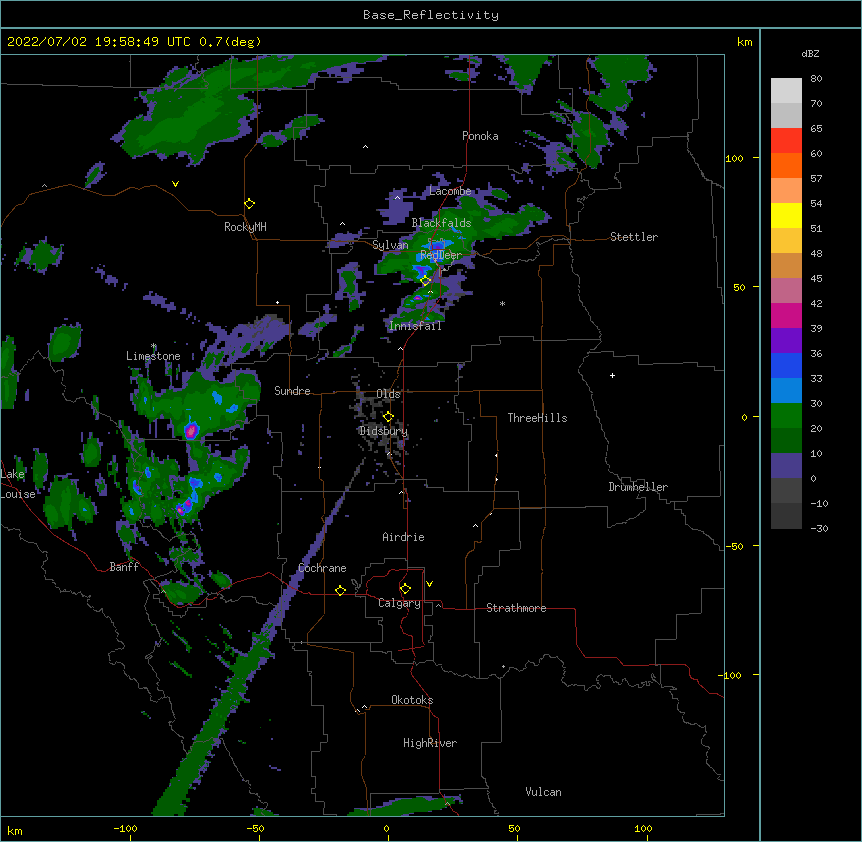Click the RockyMH label
This screenshot has height=842, width=862.
click(x=245, y=227)
